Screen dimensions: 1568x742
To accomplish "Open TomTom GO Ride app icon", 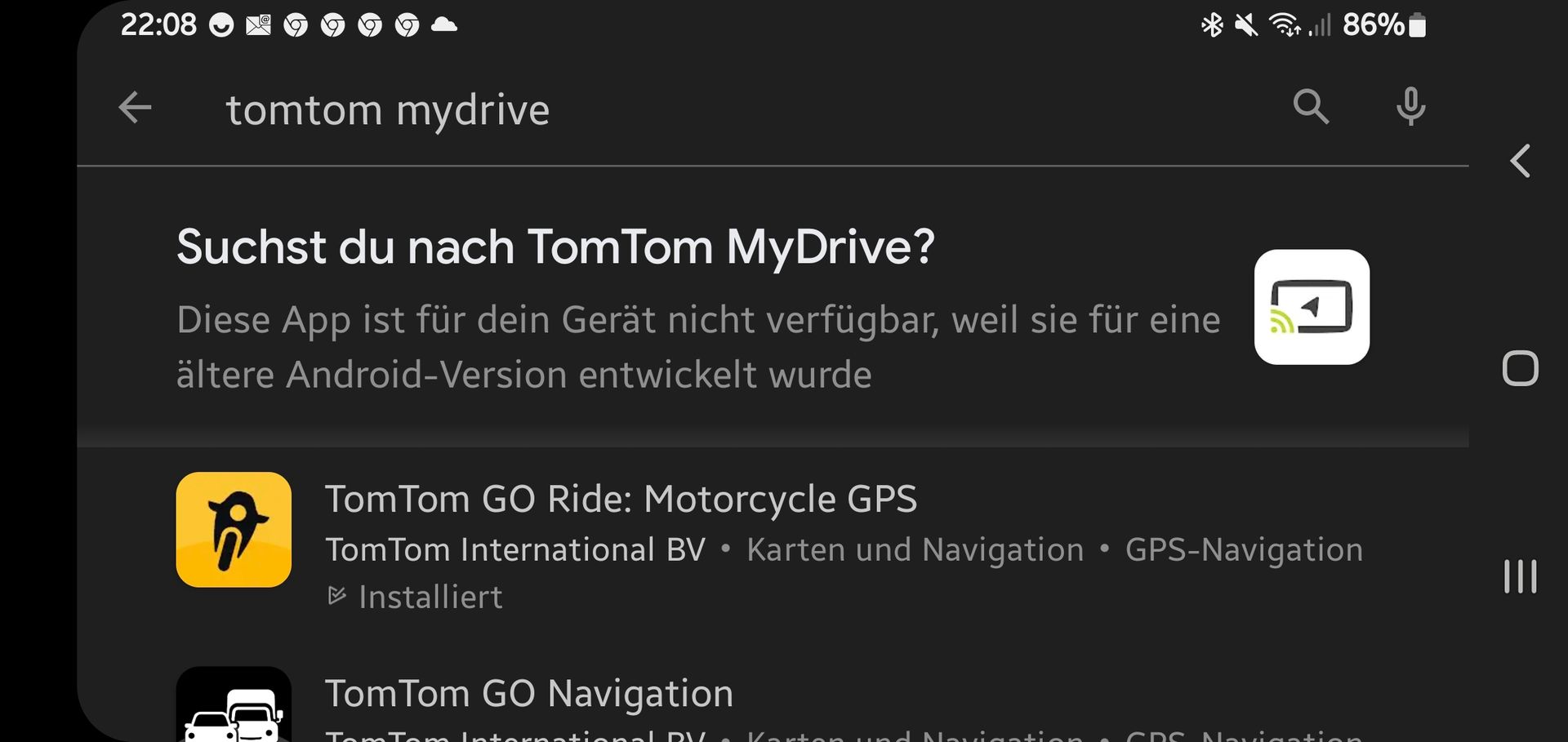I will tap(234, 530).
